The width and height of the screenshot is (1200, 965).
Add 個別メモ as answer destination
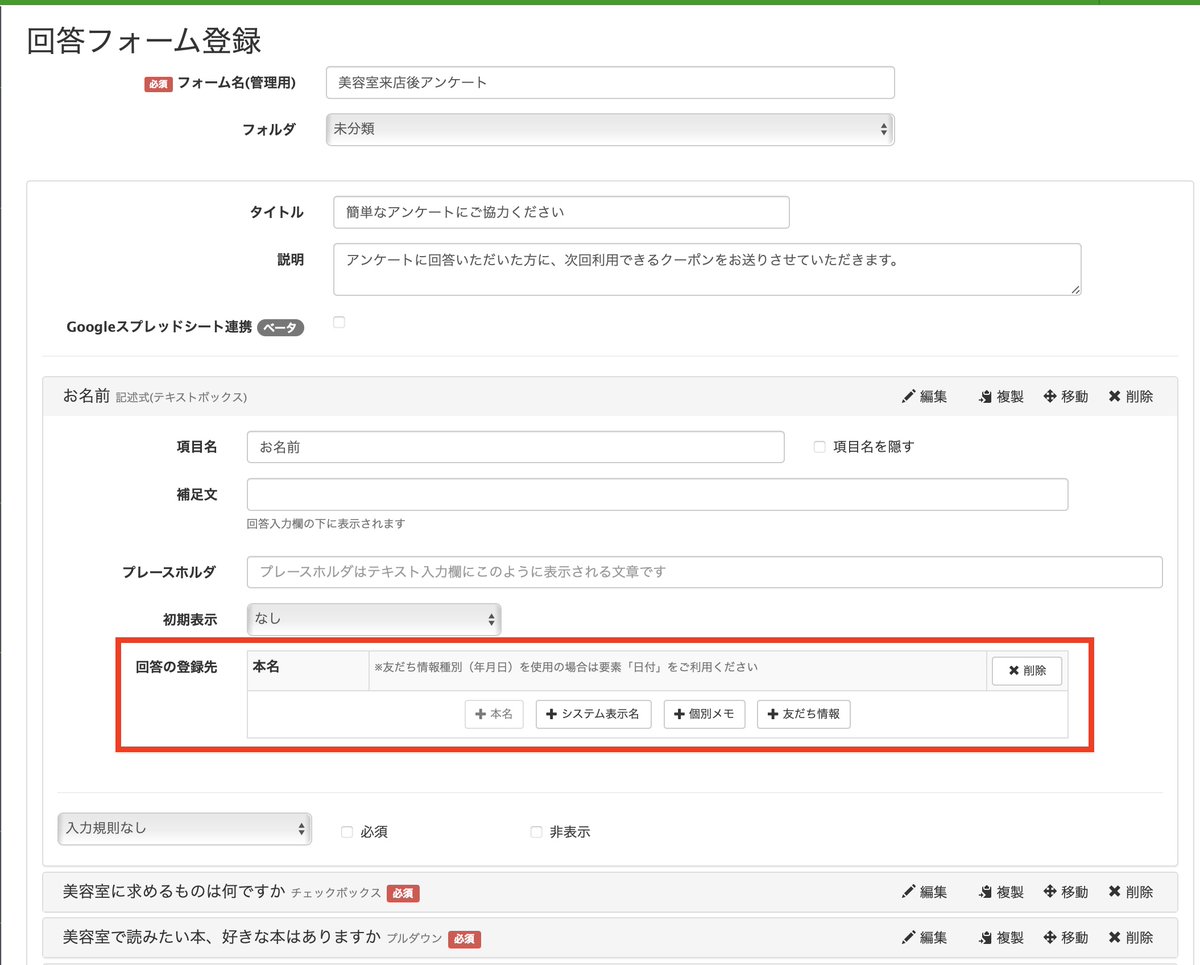[x=704, y=714]
